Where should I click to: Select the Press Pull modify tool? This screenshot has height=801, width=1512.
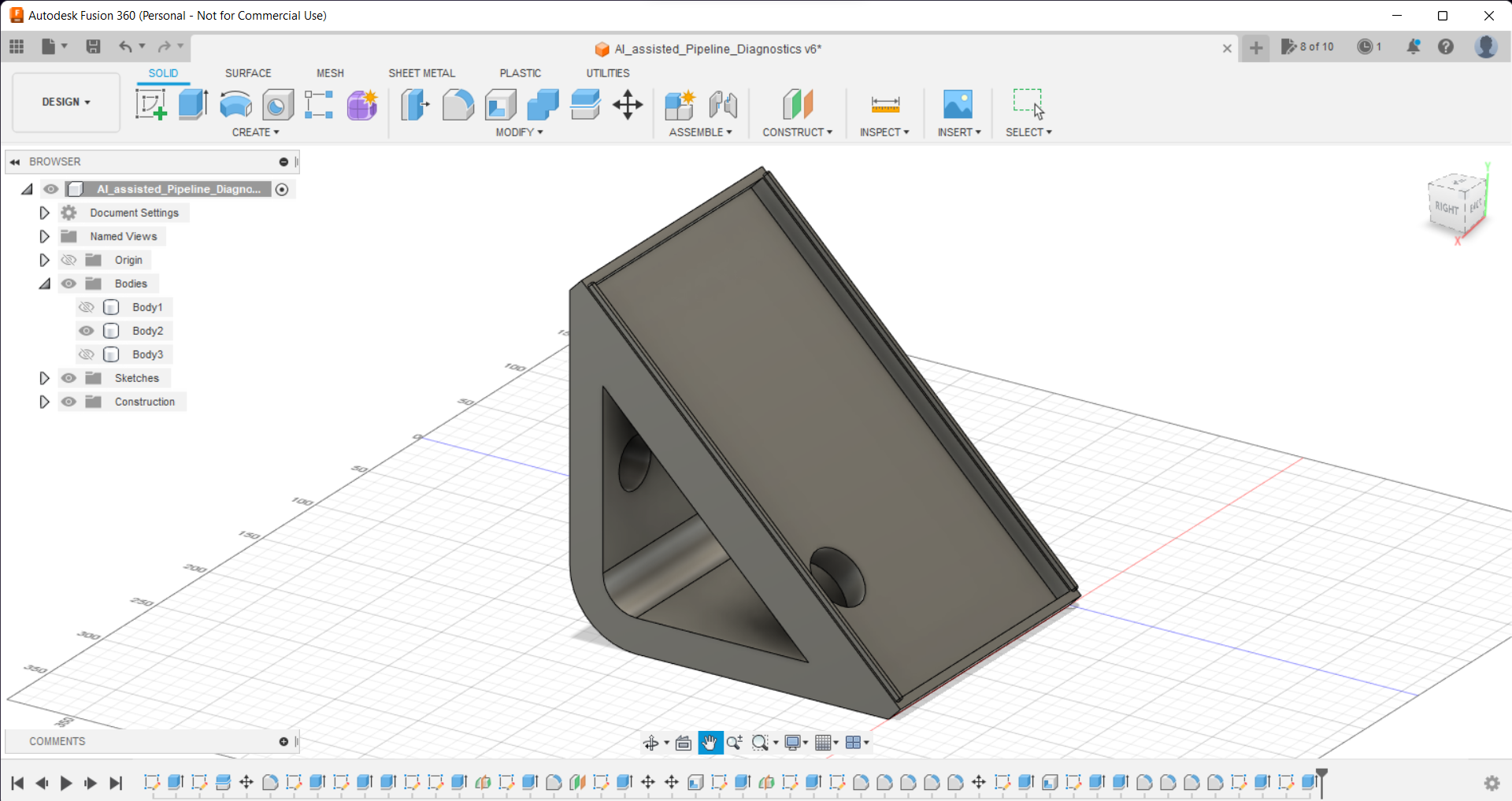(x=415, y=105)
